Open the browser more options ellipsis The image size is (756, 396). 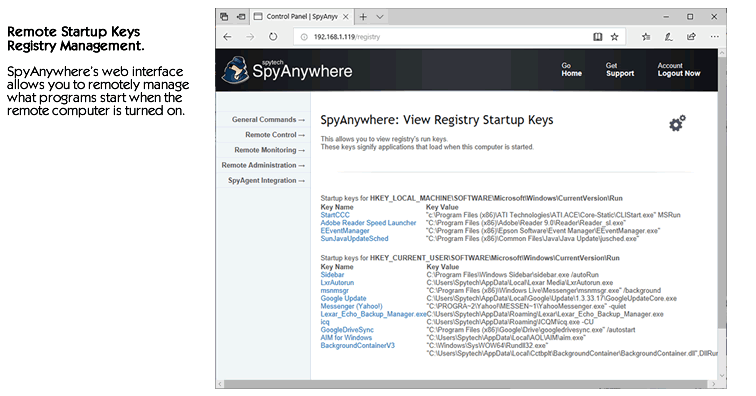click(x=714, y=37)
